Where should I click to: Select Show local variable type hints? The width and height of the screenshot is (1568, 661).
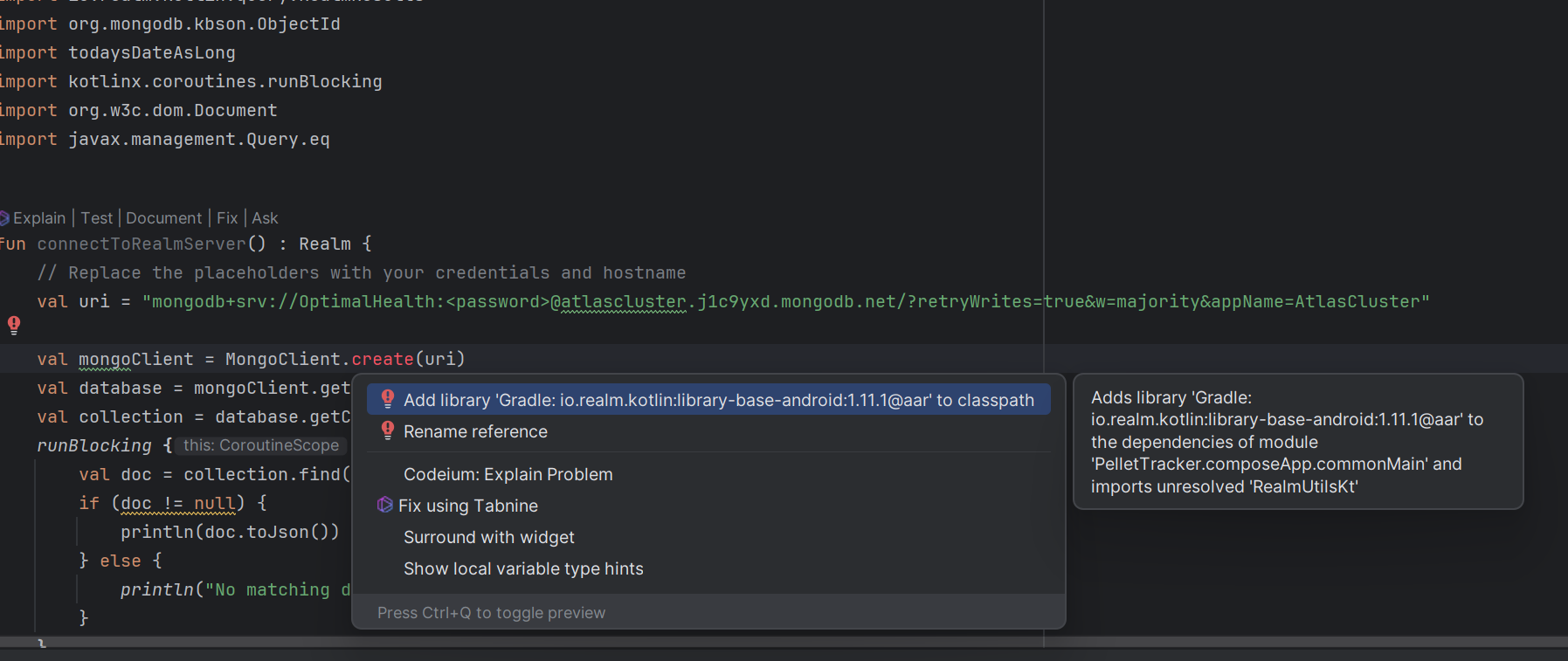coord(522,568)
